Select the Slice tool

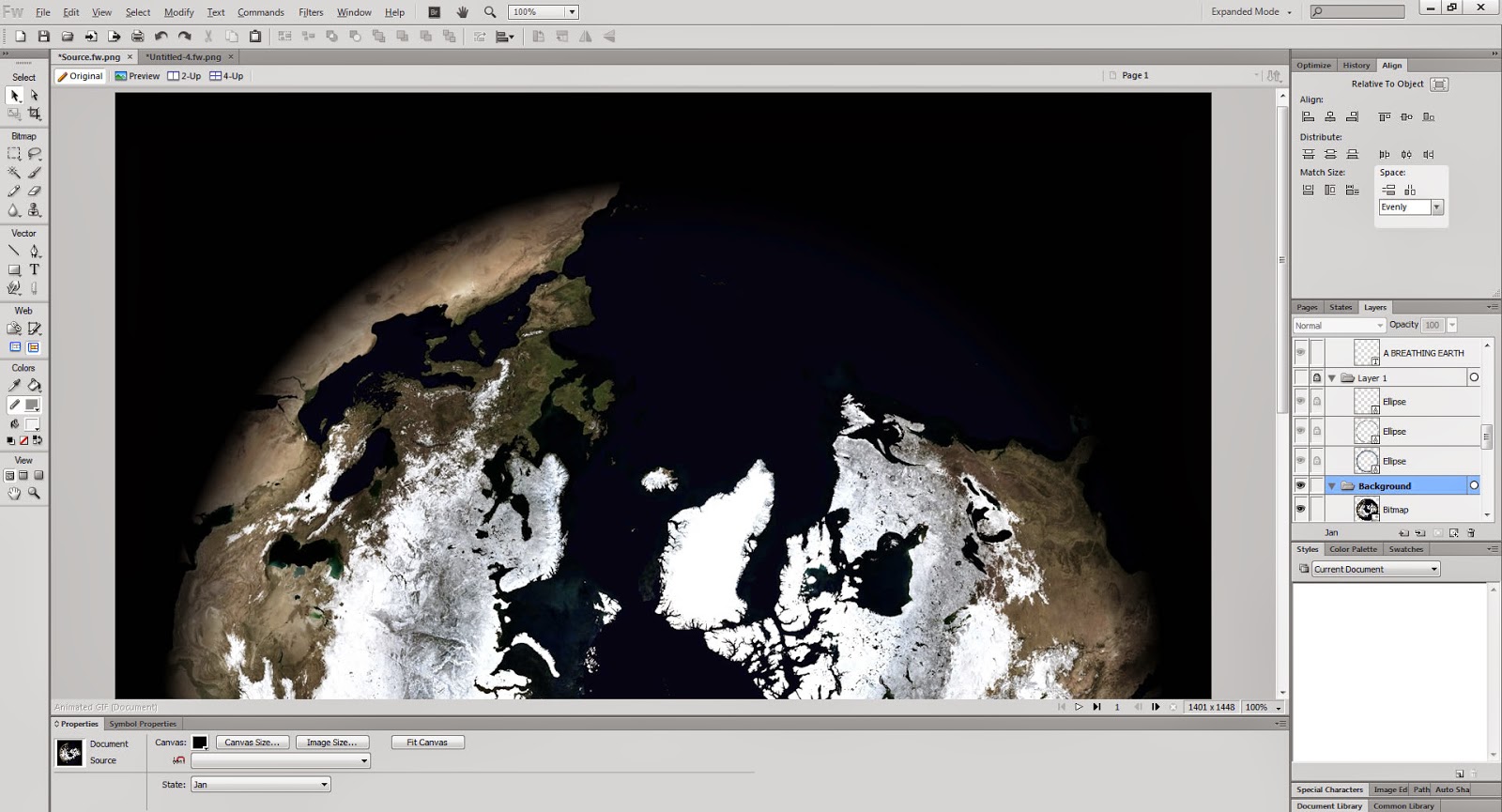pyautogui.click(x=34, y=329)
